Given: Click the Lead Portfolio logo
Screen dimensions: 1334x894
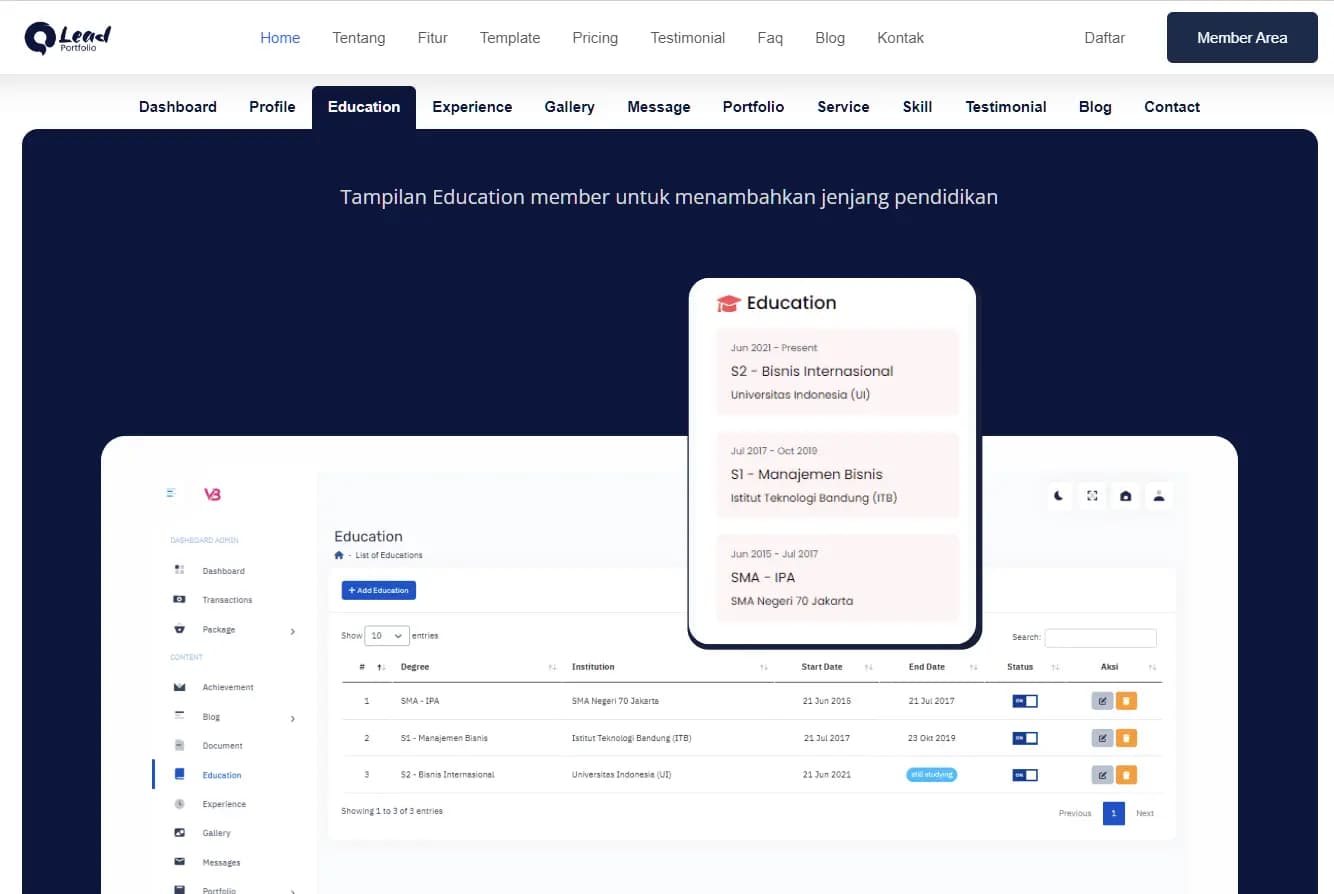Looking at the screenshot, I should pyautogui.click(x=67, y=38).
